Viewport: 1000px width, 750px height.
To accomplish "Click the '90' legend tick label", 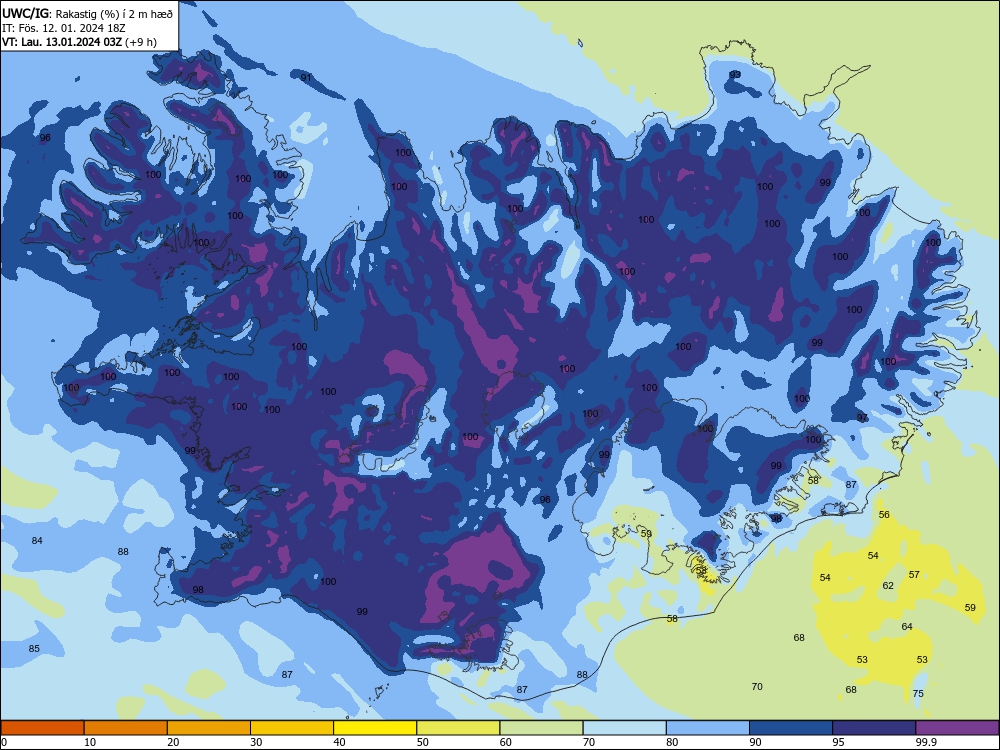I will [756, 742].
